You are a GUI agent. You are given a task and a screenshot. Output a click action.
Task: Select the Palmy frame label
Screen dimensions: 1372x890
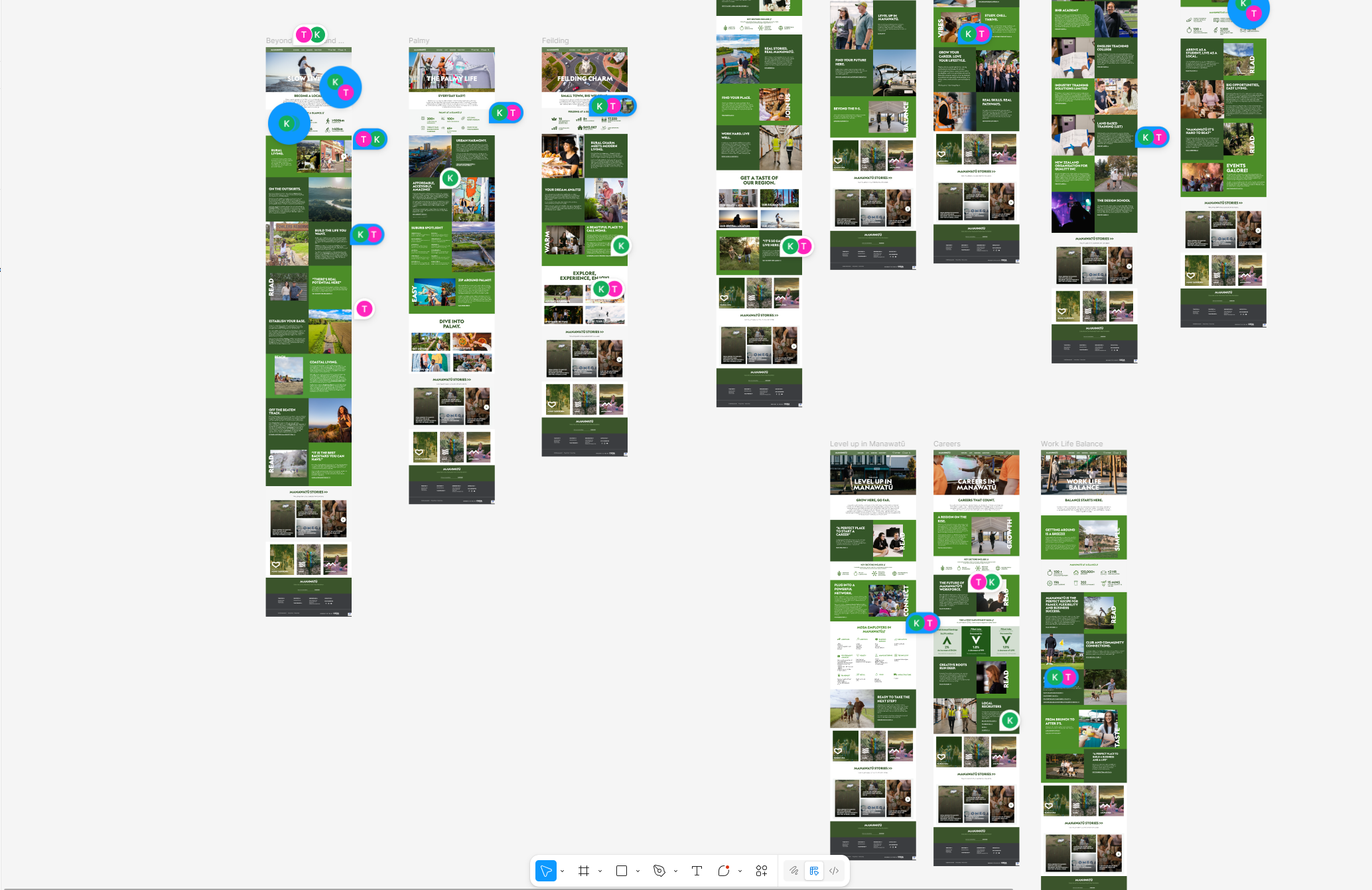click(419, 41)
